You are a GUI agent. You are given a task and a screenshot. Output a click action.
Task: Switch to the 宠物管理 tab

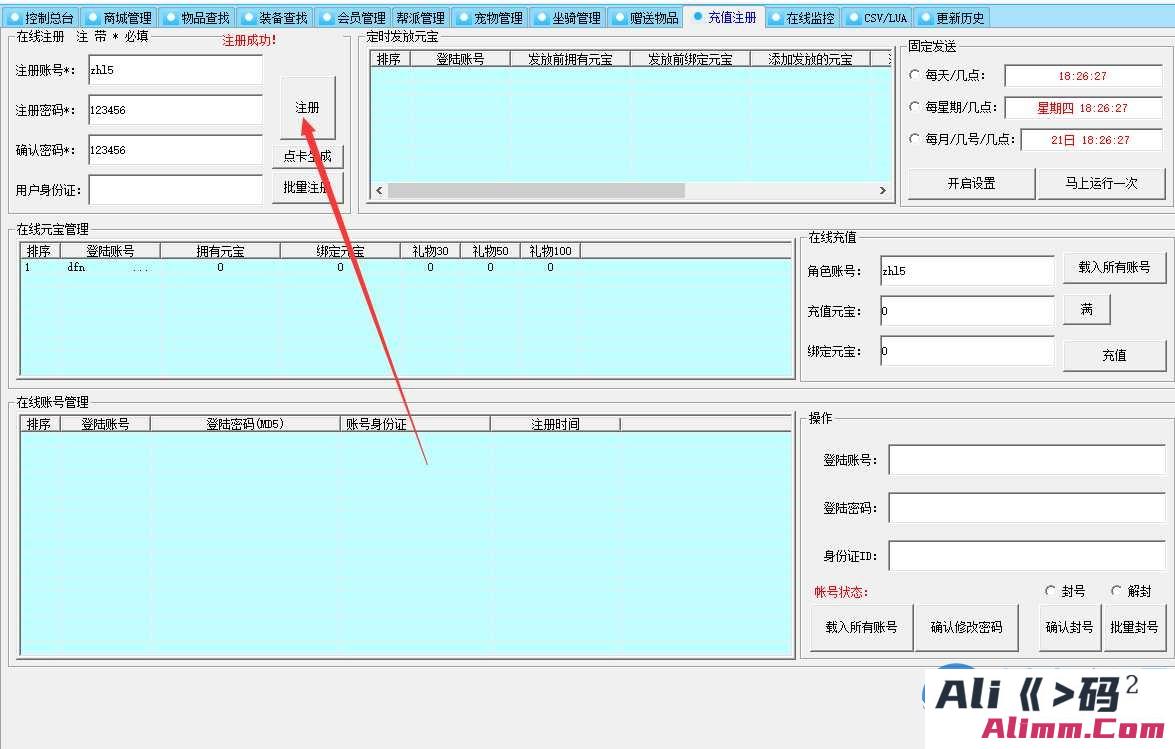point(490,17)
